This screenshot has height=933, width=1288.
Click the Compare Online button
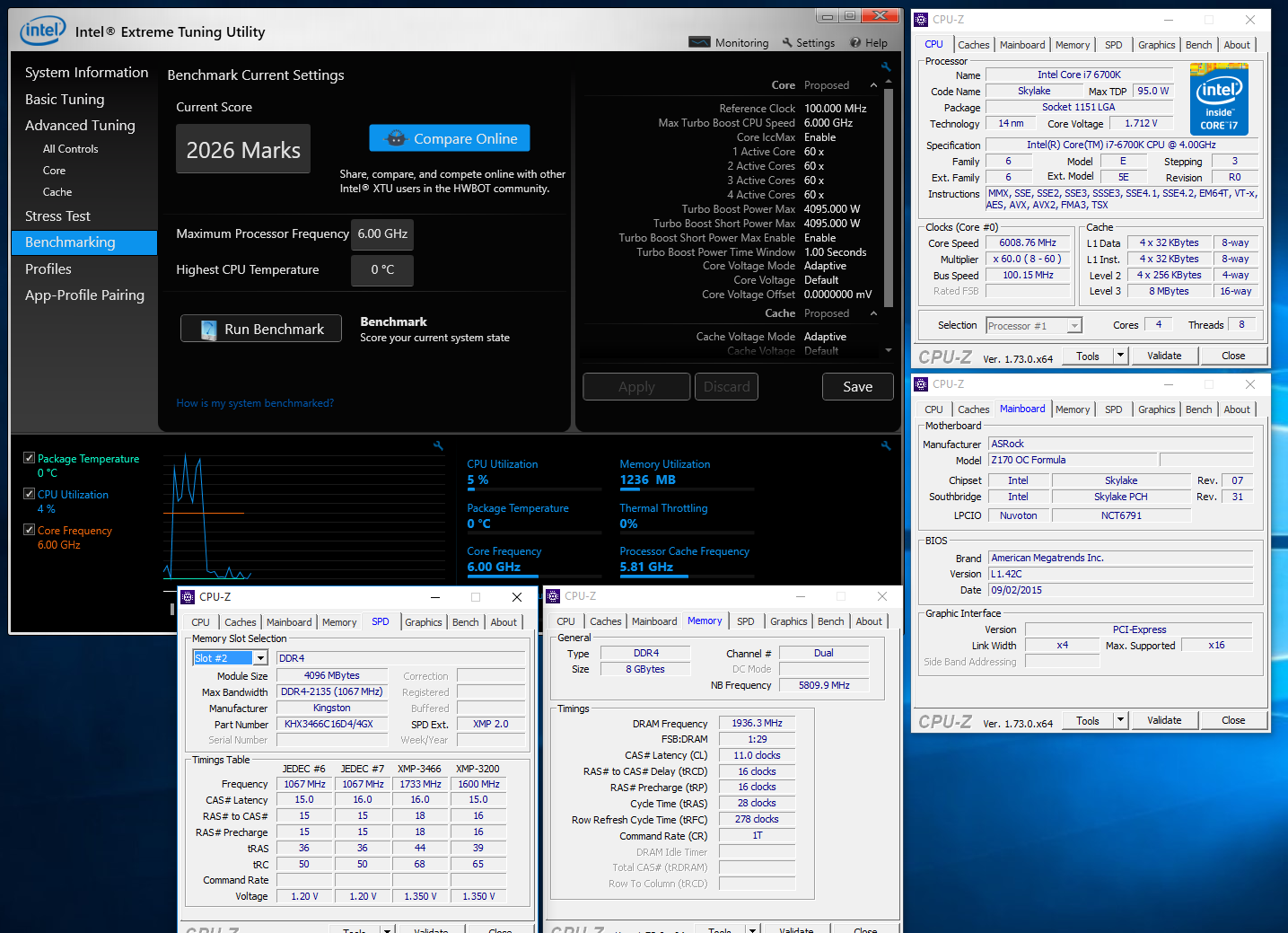coord(450,138)
